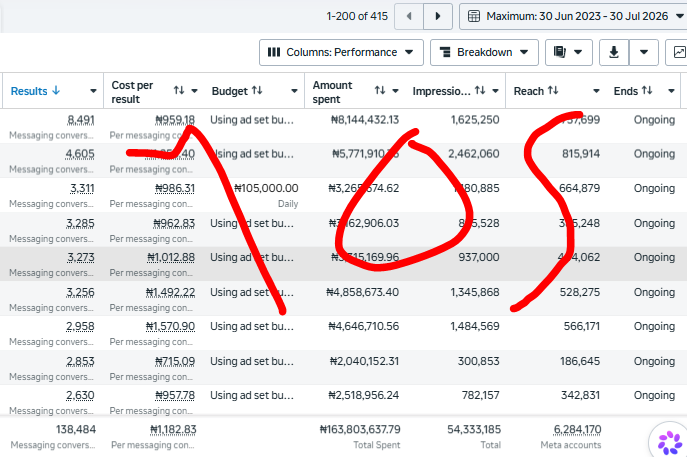Click total spent ₦163,803,637.79

(x=360, y=430)
